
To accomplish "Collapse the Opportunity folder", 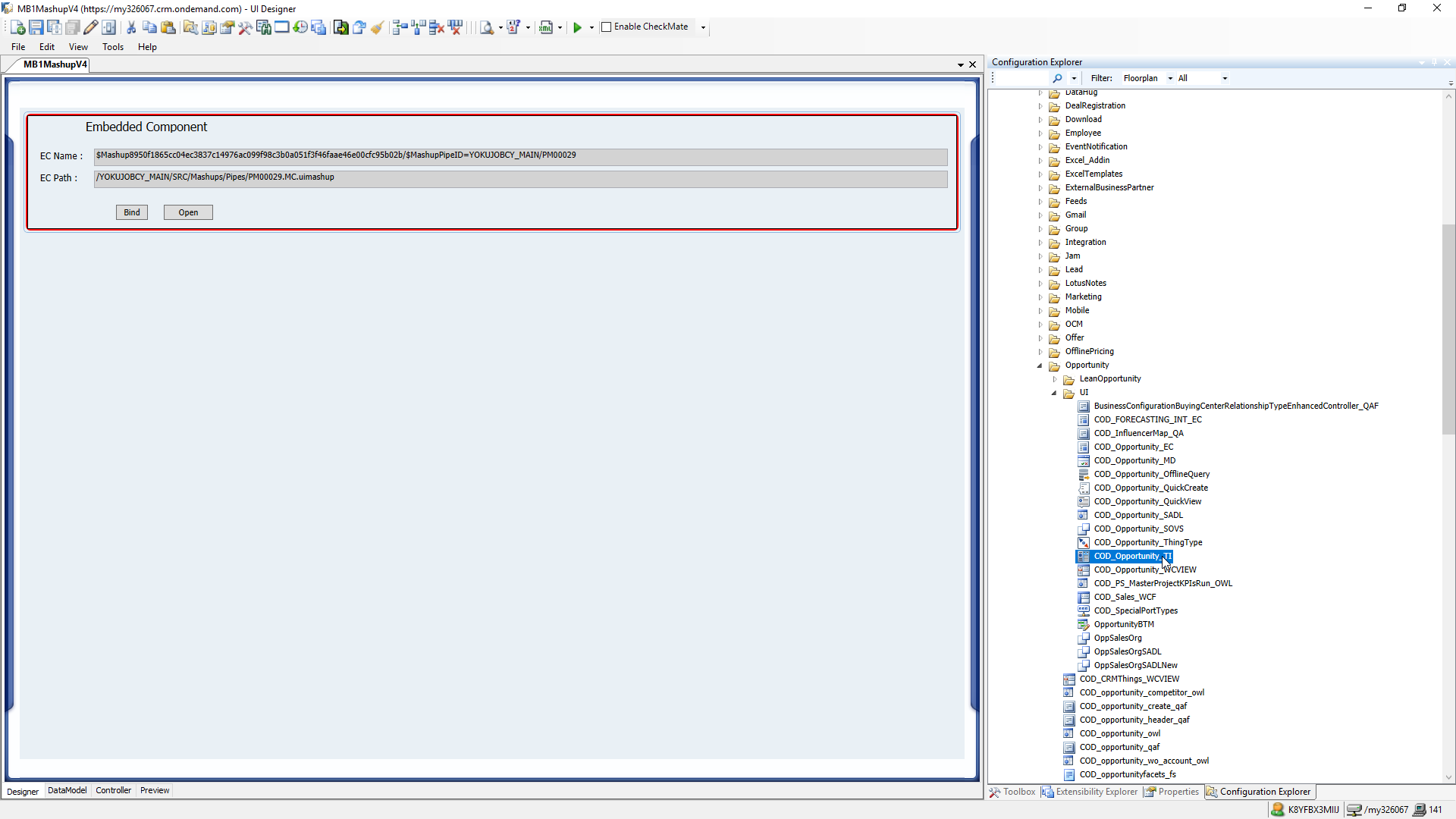I will click(x=1040, y=366).
